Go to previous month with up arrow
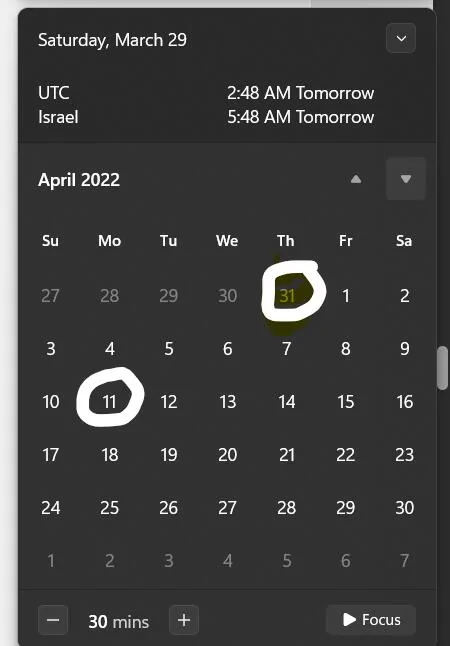Viewport: 450px width, 646px height. (x=356, y=179)
